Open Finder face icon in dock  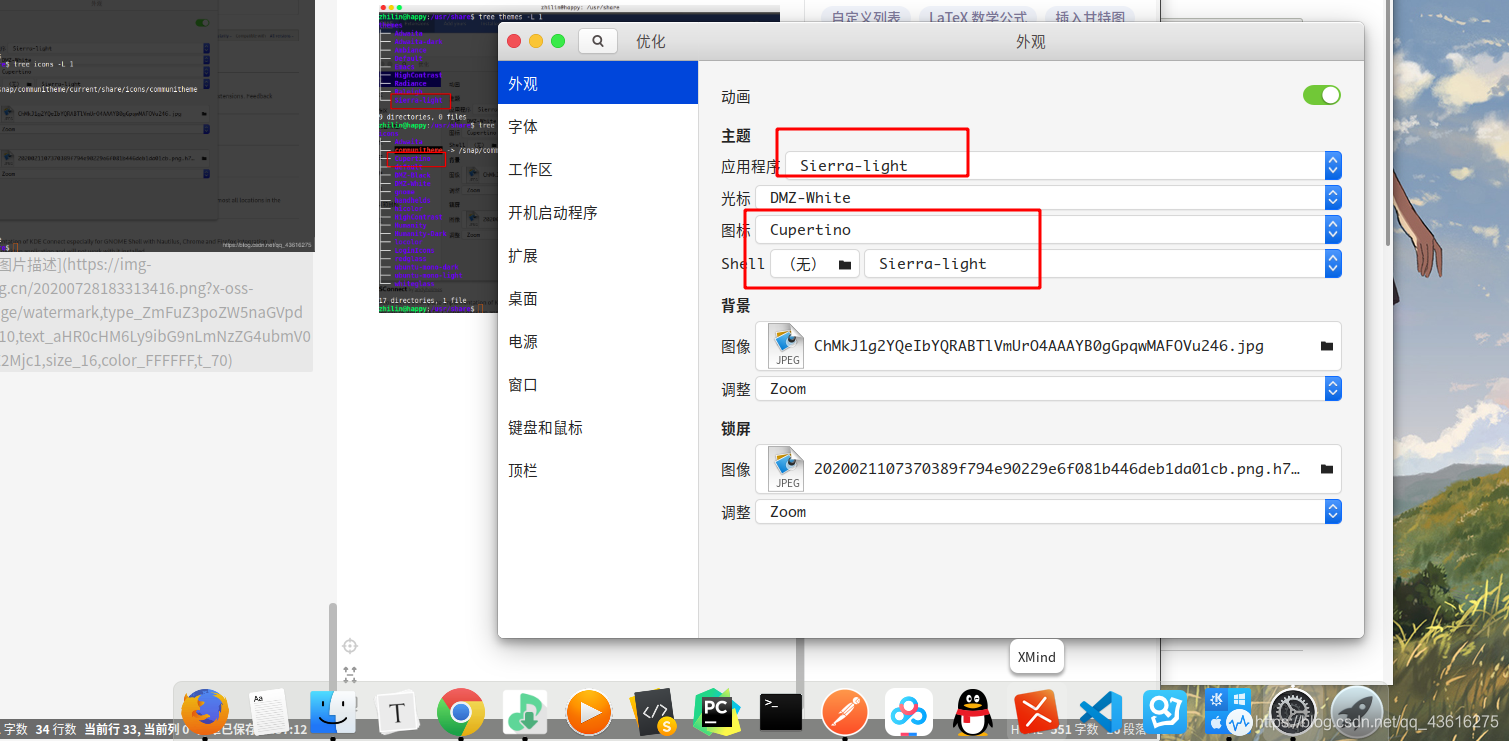(x=332, y=713)
